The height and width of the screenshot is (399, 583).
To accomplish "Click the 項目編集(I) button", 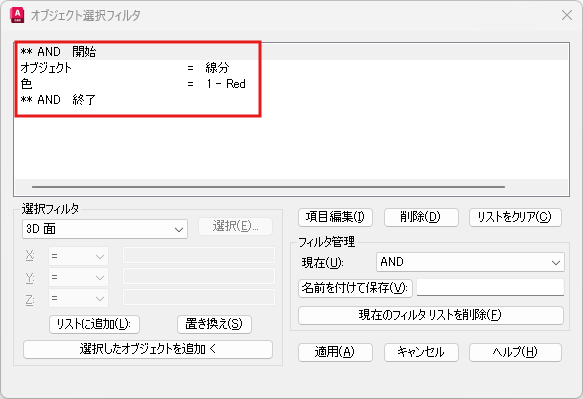I will [x=335, y=217].
